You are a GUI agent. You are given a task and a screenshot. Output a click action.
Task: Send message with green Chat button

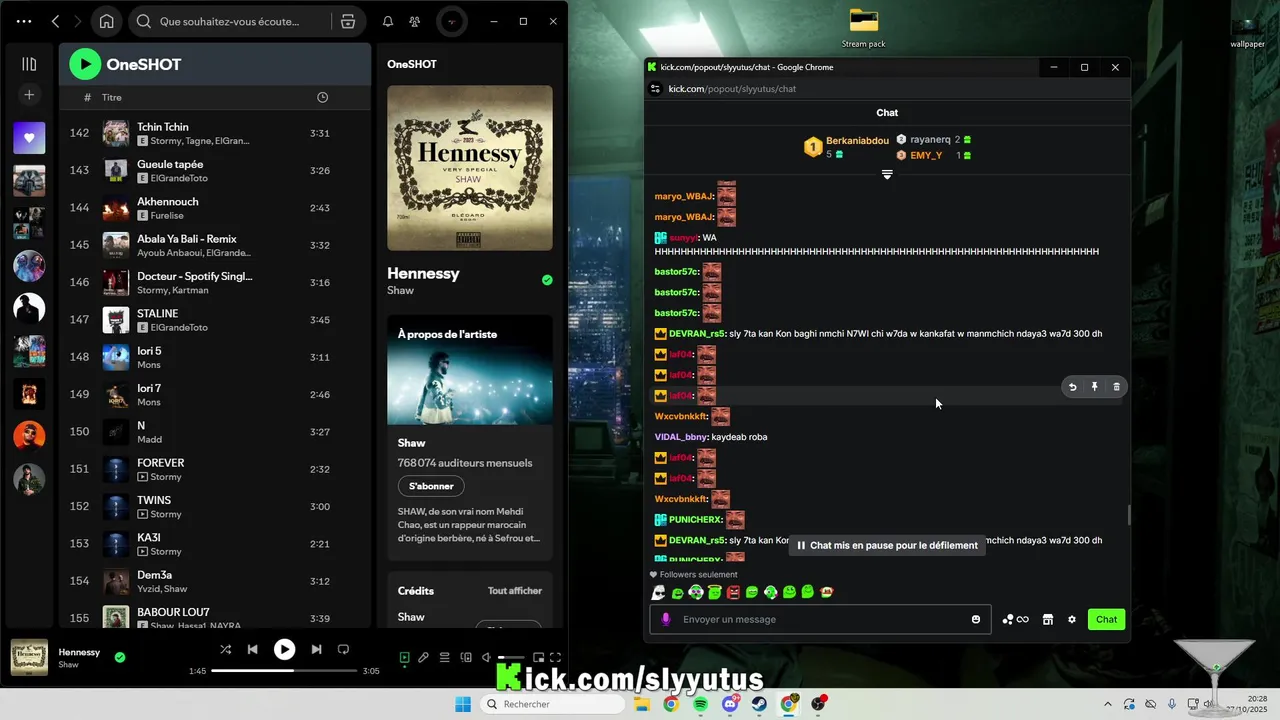point(1106,619)
